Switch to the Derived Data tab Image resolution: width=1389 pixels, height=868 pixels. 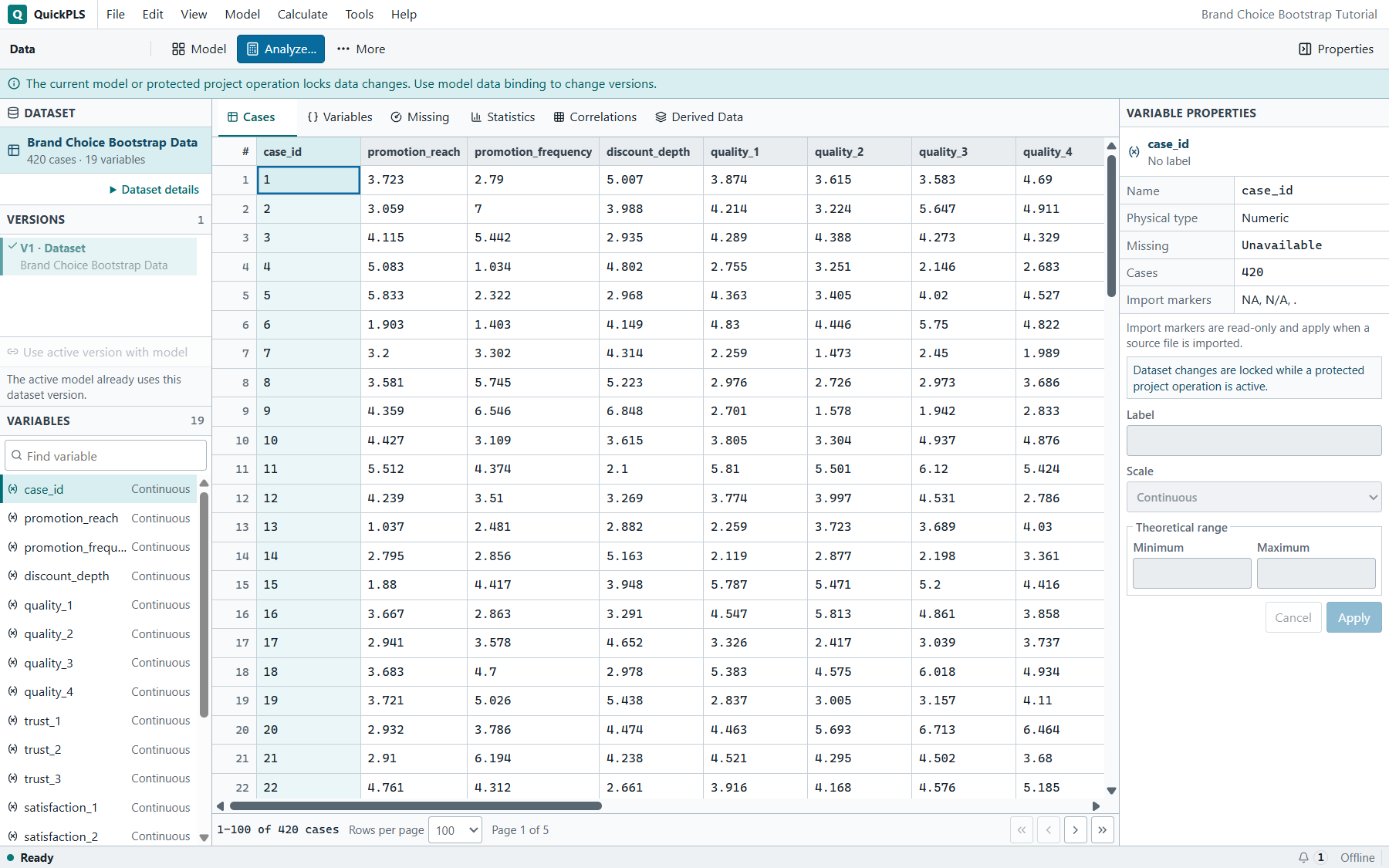point(699,117)
